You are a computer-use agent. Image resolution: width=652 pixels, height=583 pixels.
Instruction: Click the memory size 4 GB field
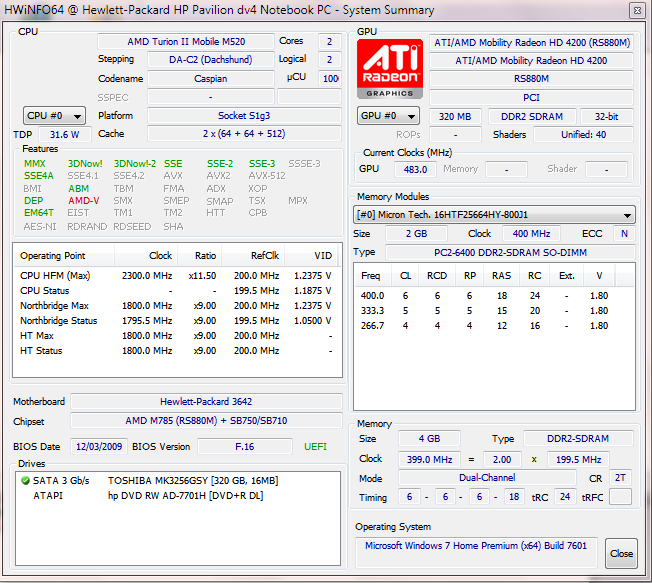[x=429, y=439]
